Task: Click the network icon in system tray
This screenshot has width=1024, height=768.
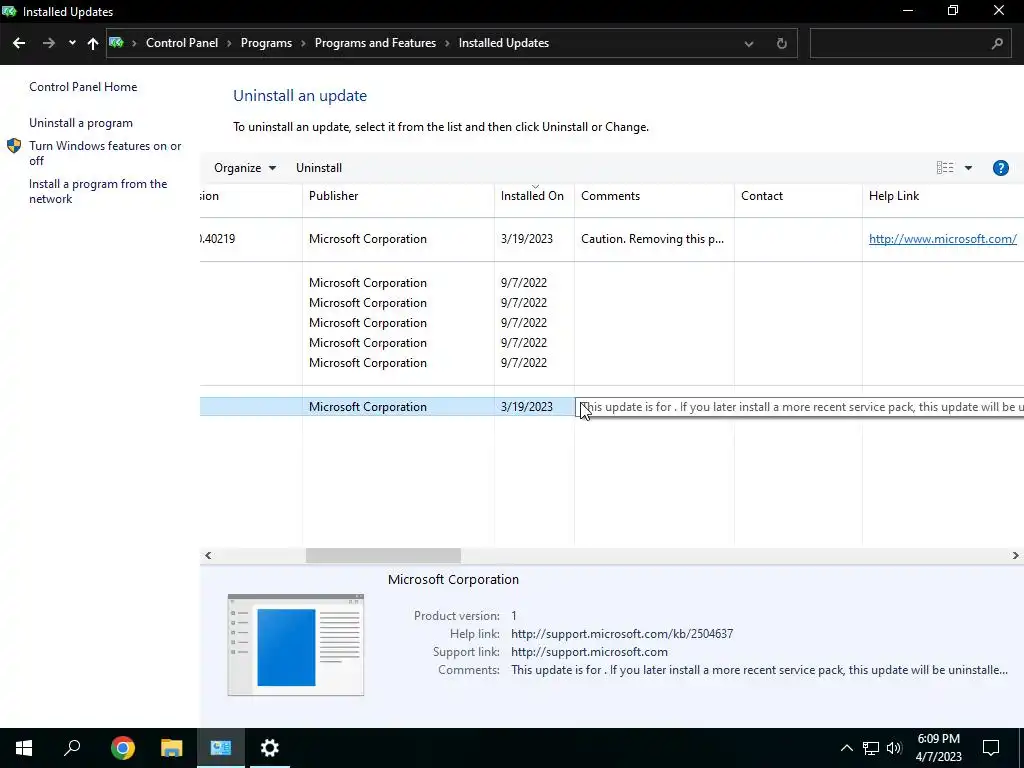Action: coord(871,748)
